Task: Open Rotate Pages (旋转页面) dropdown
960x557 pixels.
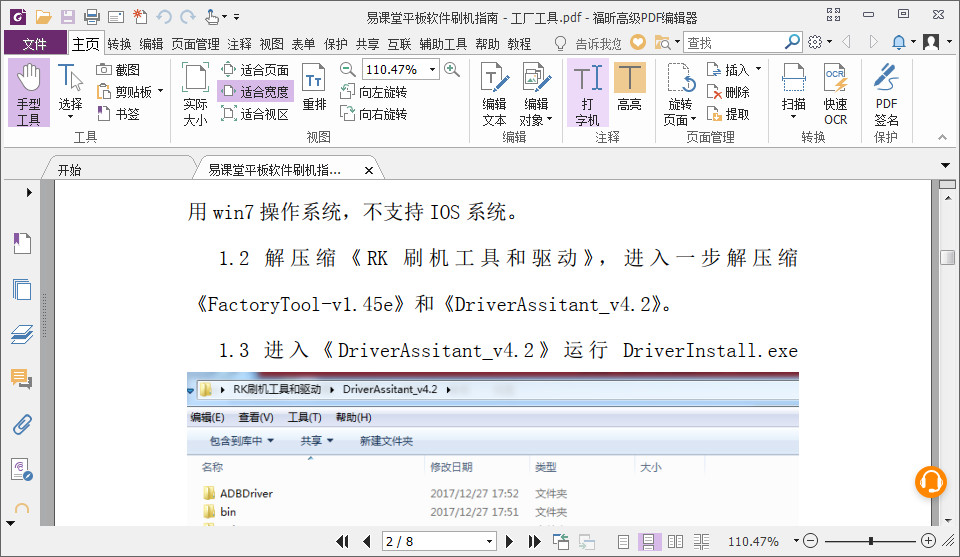Action: click(680, 93)
